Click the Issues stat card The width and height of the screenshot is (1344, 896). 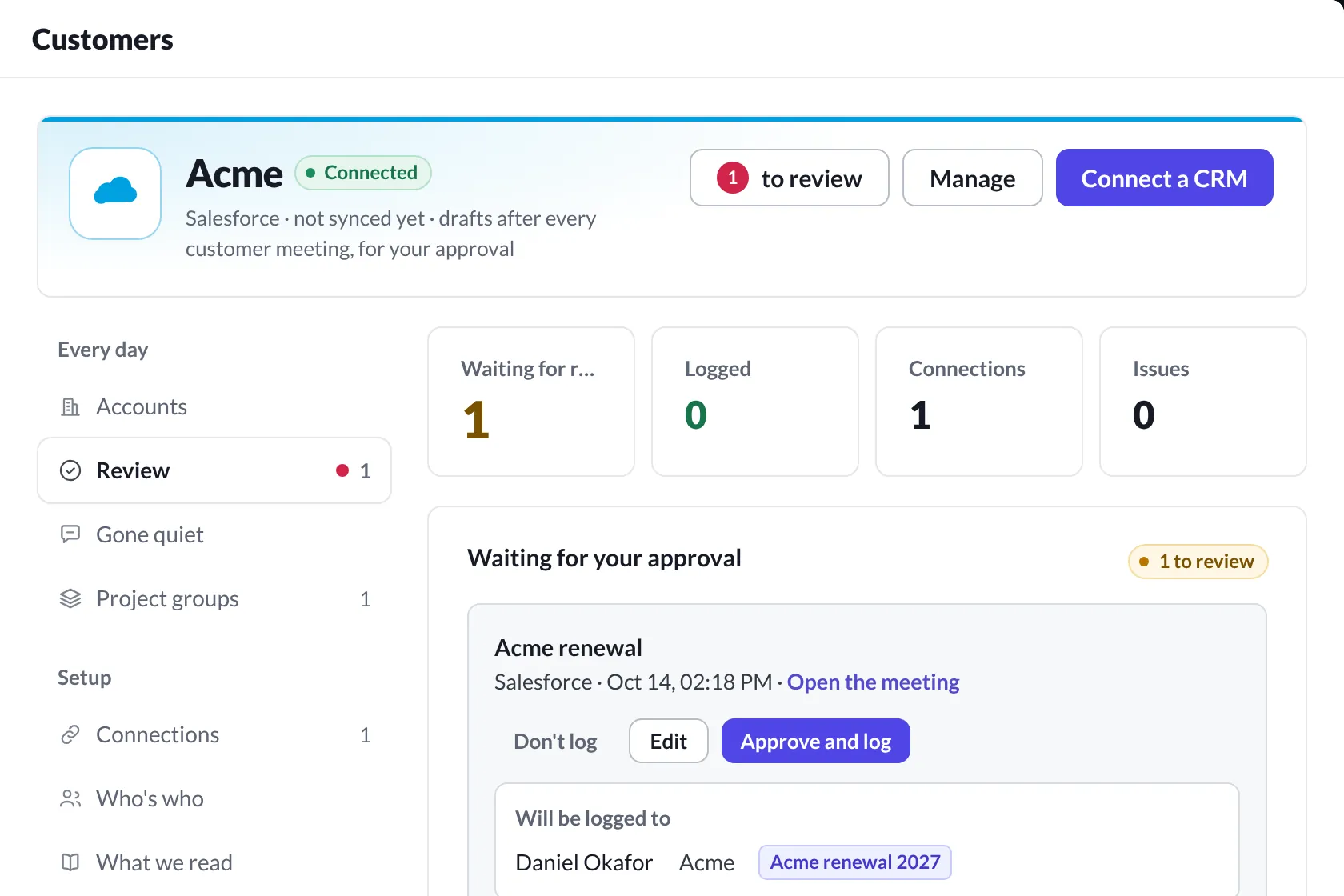(x=1203, y=402)
